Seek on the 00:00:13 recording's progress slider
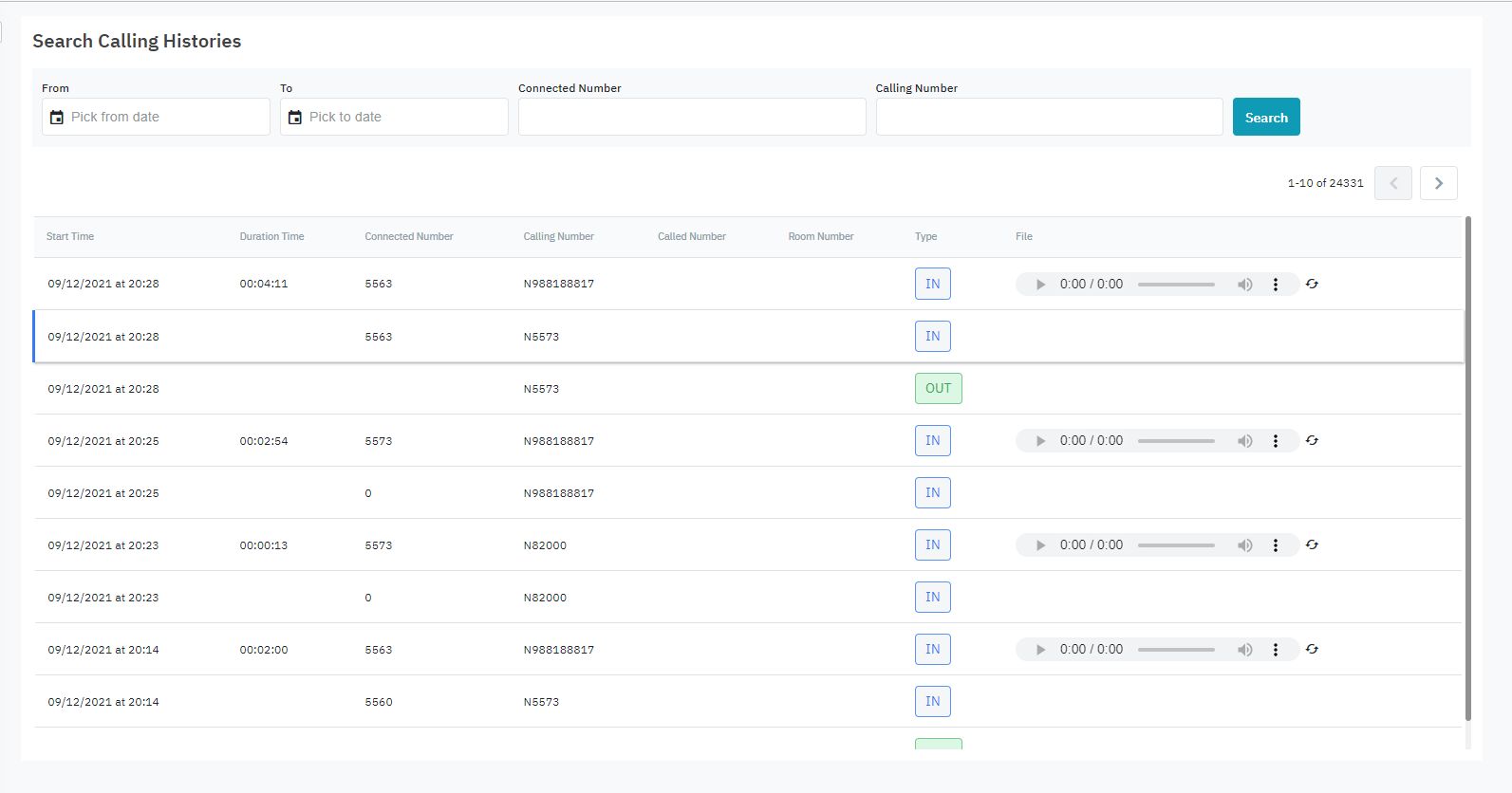The width and height of the screenshot is (1512, 793). (x=1176, y=545)
